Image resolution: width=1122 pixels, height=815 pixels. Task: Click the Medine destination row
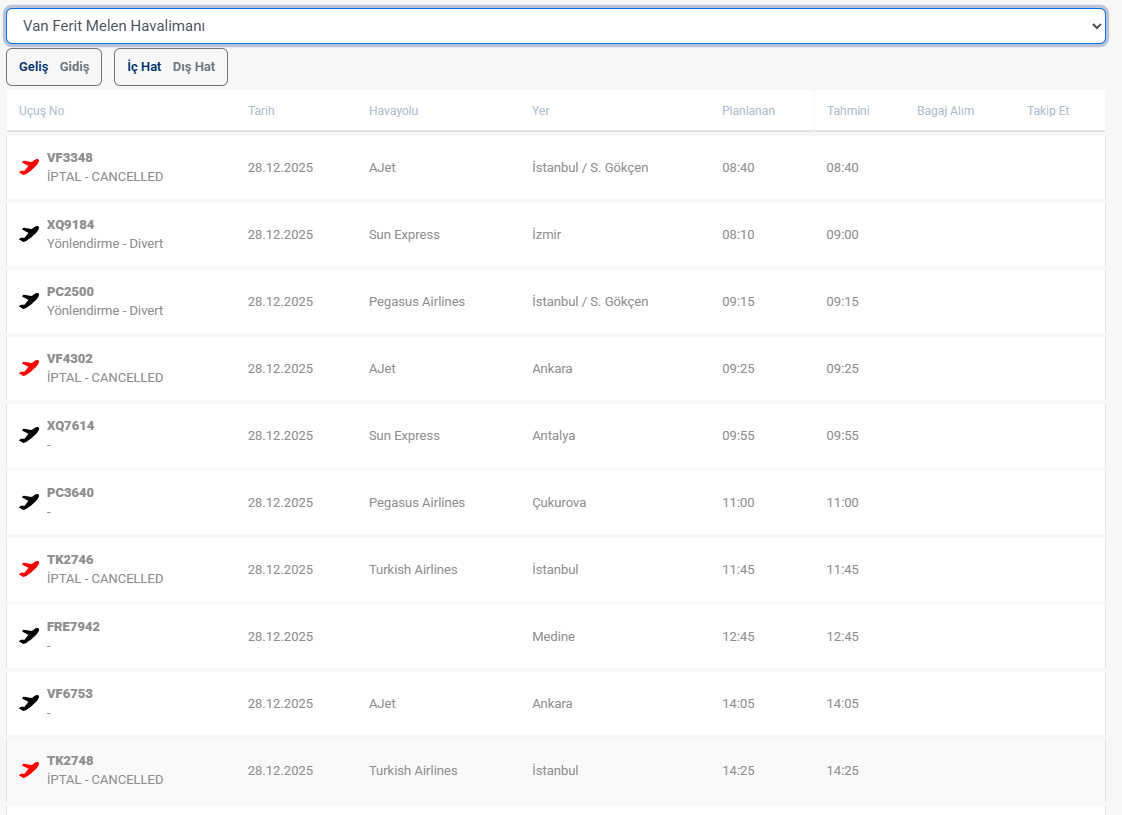553,637
